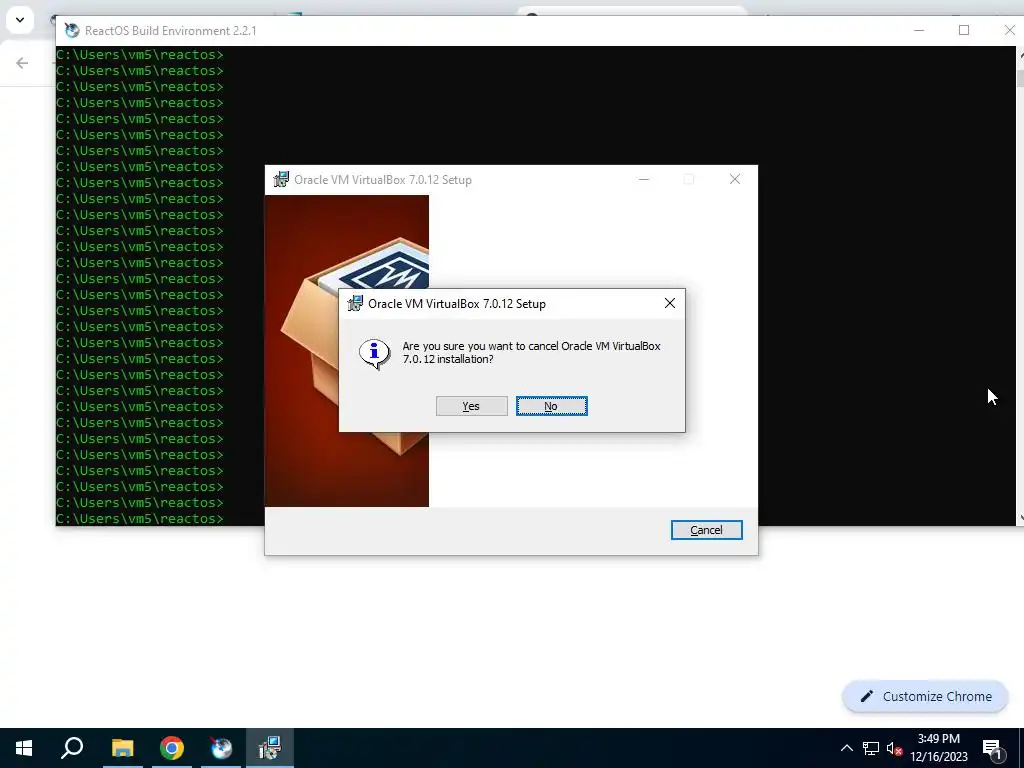Click the VirtualBox box artwork in Setup window
Viewport: 1024px width, 768px height.
347,351
